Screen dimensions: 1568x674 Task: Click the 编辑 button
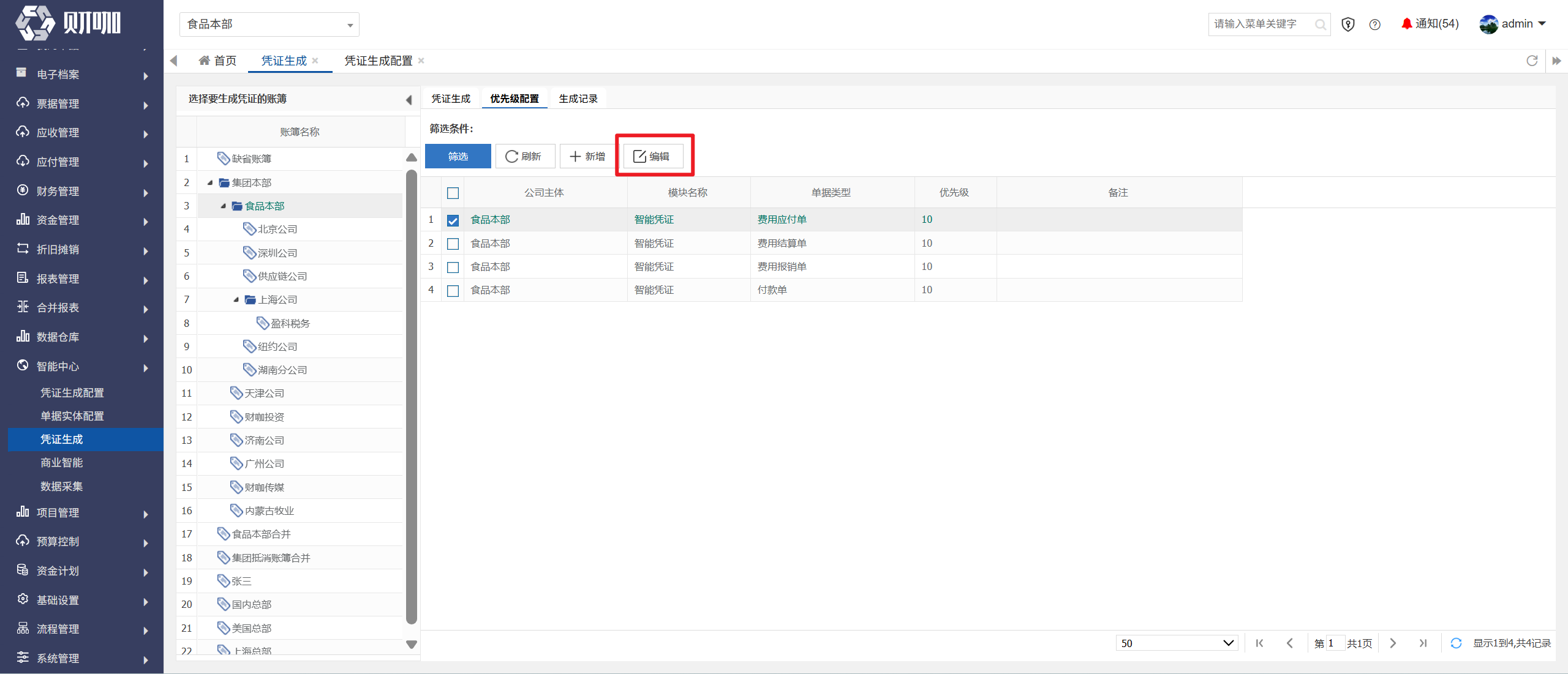pyautogui.click(x=653, y=156)
